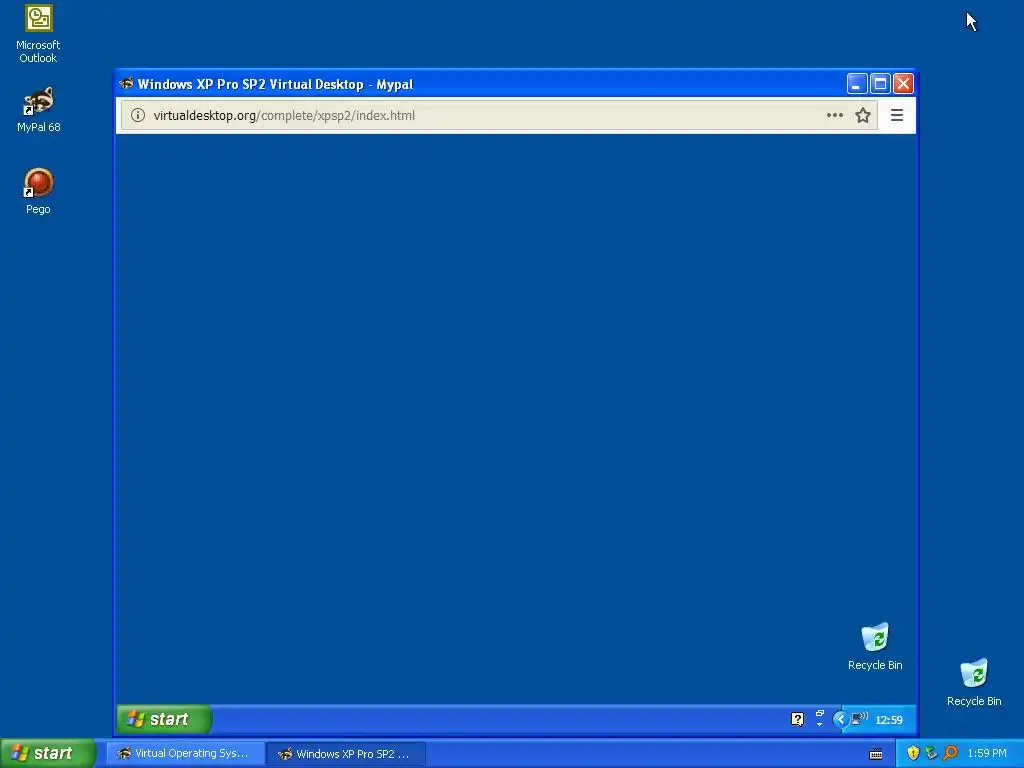The image size is (1024, 768).
Task: Click the network connection icon in virtual tray
Action: tap(859, 719)
